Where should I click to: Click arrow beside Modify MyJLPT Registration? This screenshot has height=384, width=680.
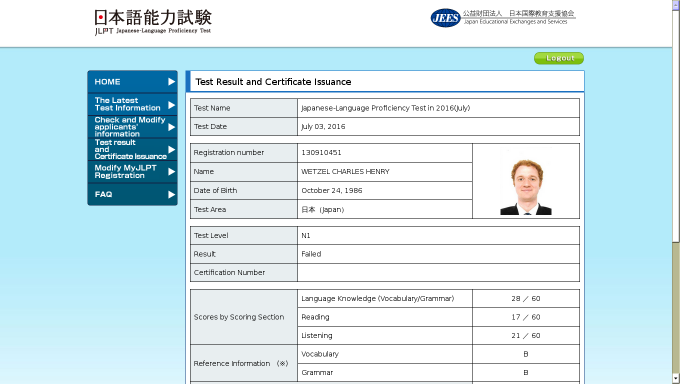(171, 172)
